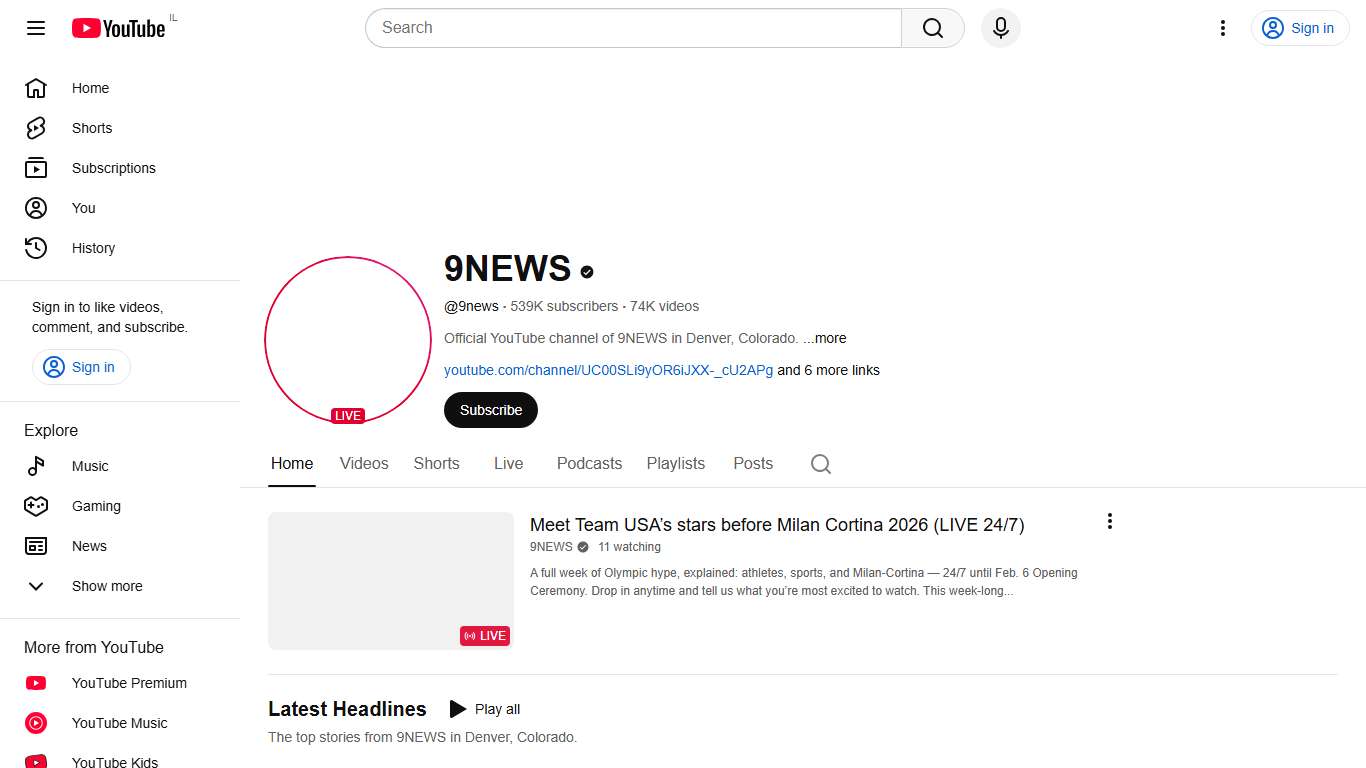1366x768 pixels.
Task: Open three-dot menu on Team USA video
Action: click(1109, 521)
